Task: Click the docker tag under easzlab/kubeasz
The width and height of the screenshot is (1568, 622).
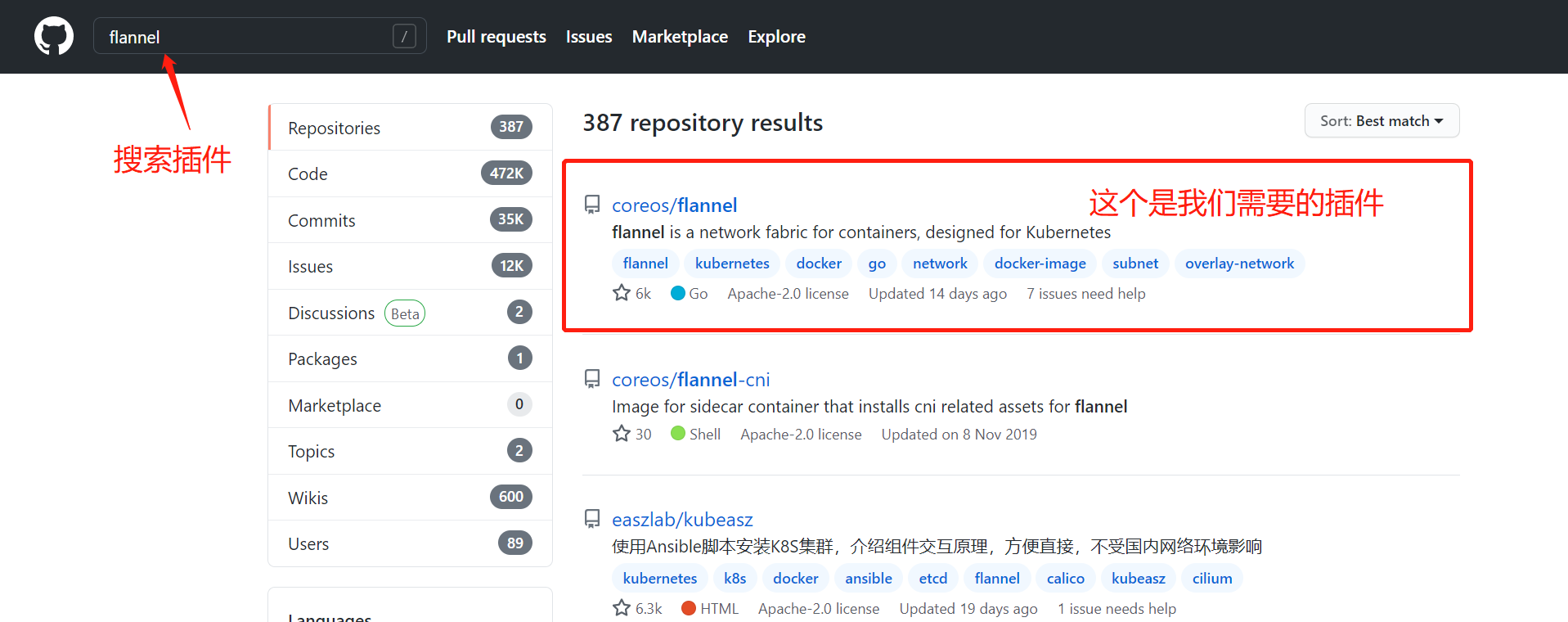Action: (796, 579)
